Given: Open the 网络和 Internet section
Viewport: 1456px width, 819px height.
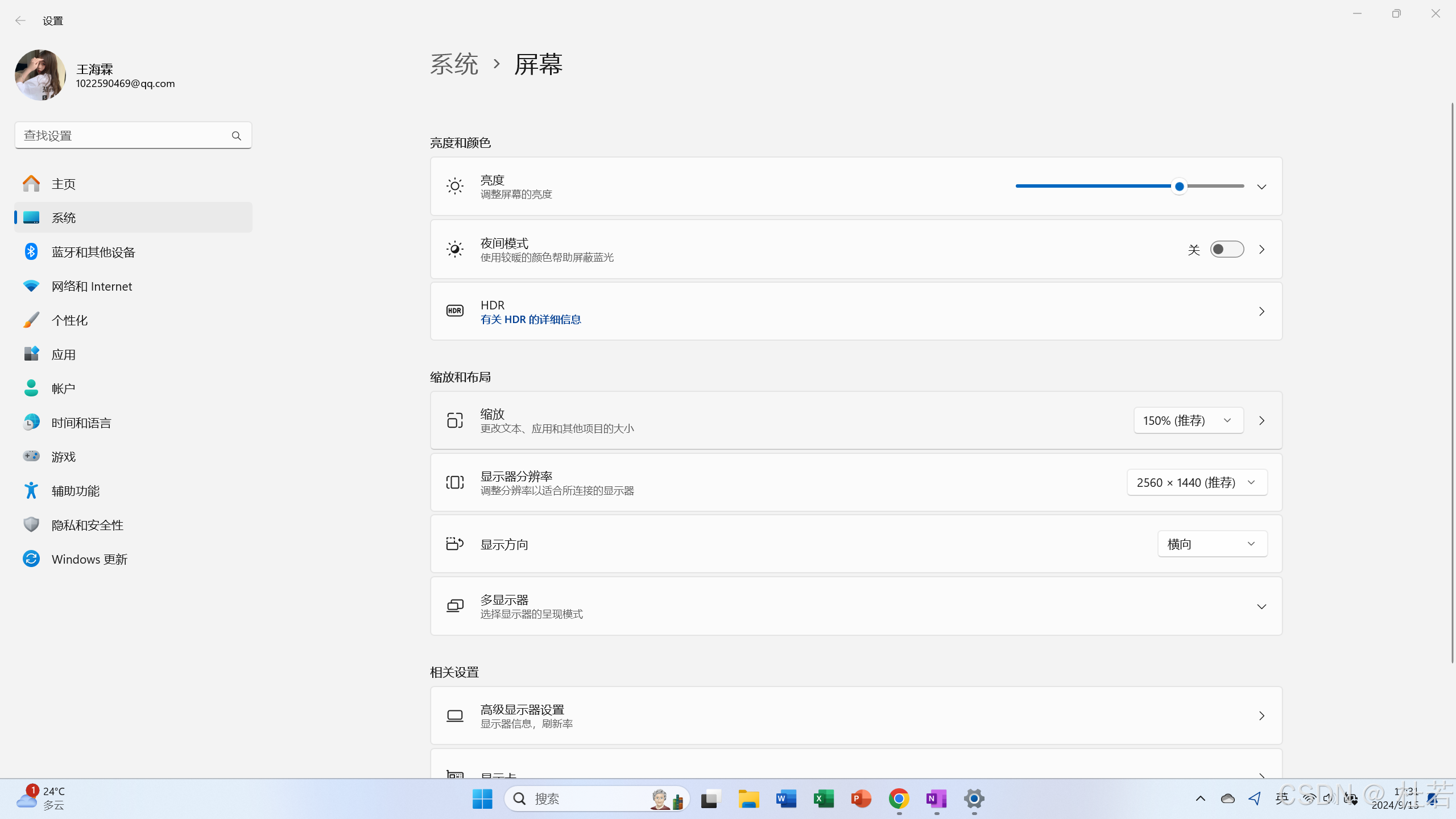Looking at the screenshot, I should coord(92,286).
